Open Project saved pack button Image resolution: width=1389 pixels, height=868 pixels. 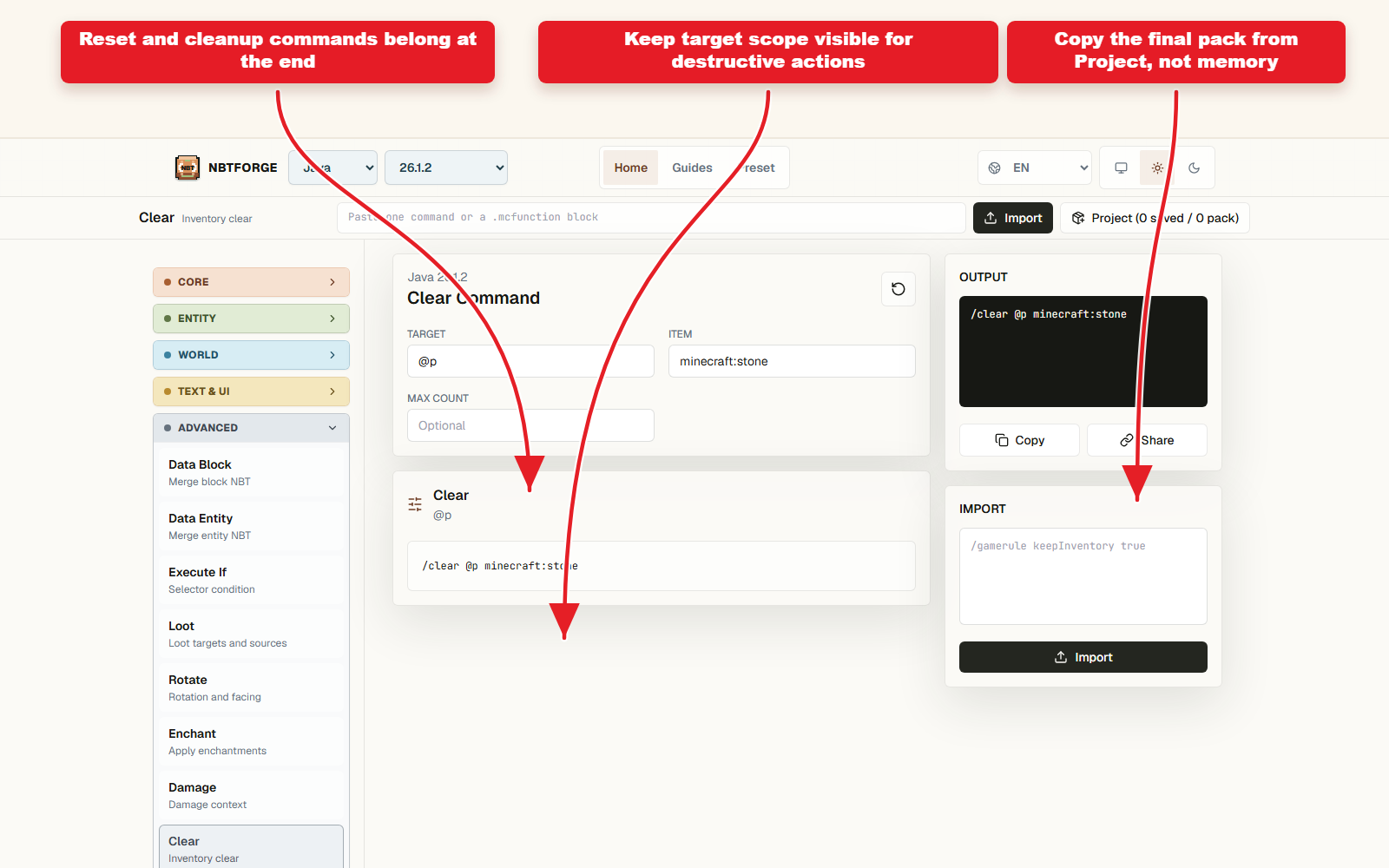pyautogui.click(x=1155, y=218)
